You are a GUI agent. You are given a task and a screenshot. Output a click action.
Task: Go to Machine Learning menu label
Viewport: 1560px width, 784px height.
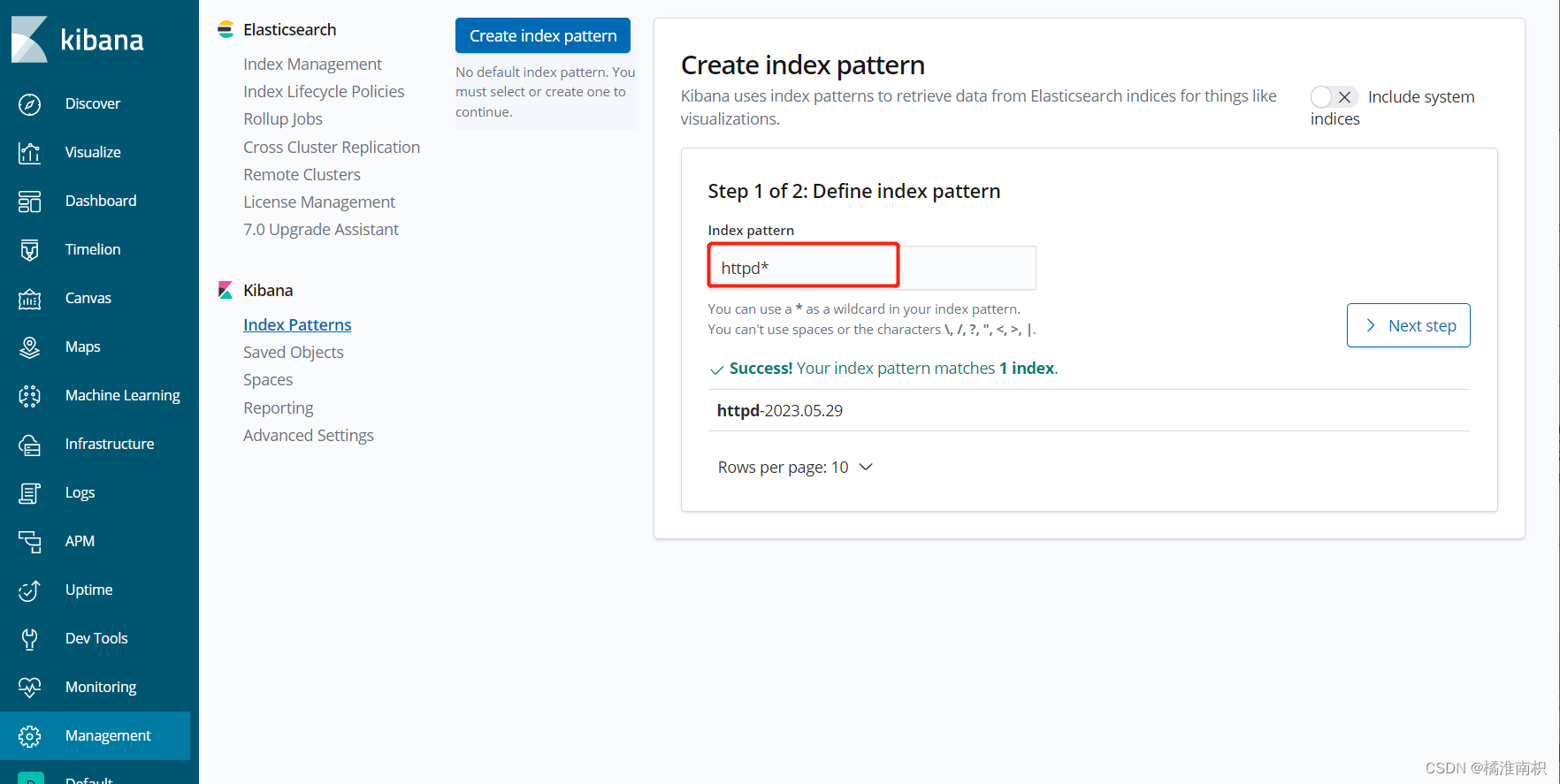(x=123, y=395)
